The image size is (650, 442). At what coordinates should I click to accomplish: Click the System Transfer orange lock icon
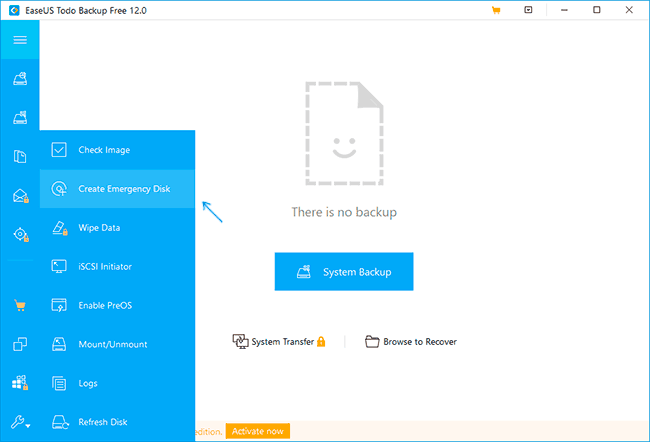(x=321, y=341)
